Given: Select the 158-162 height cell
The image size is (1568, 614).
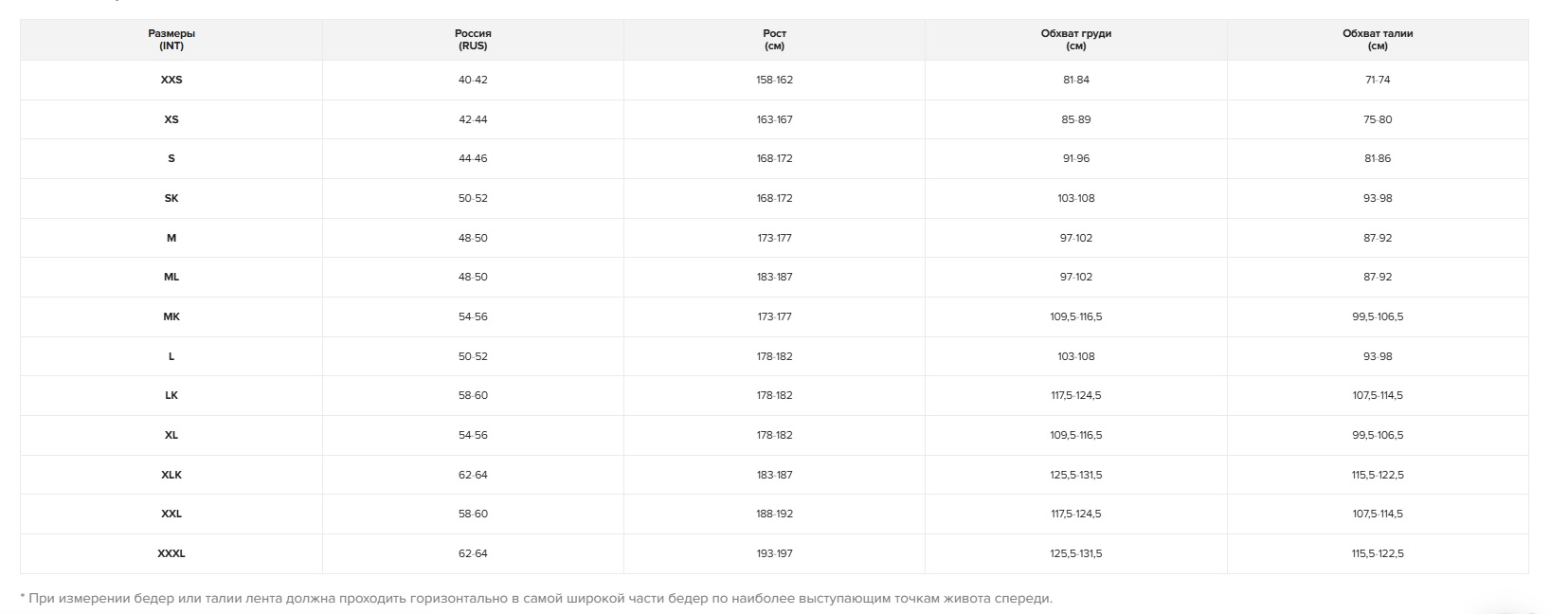Looking at the screenshot, I should (774, 81).
